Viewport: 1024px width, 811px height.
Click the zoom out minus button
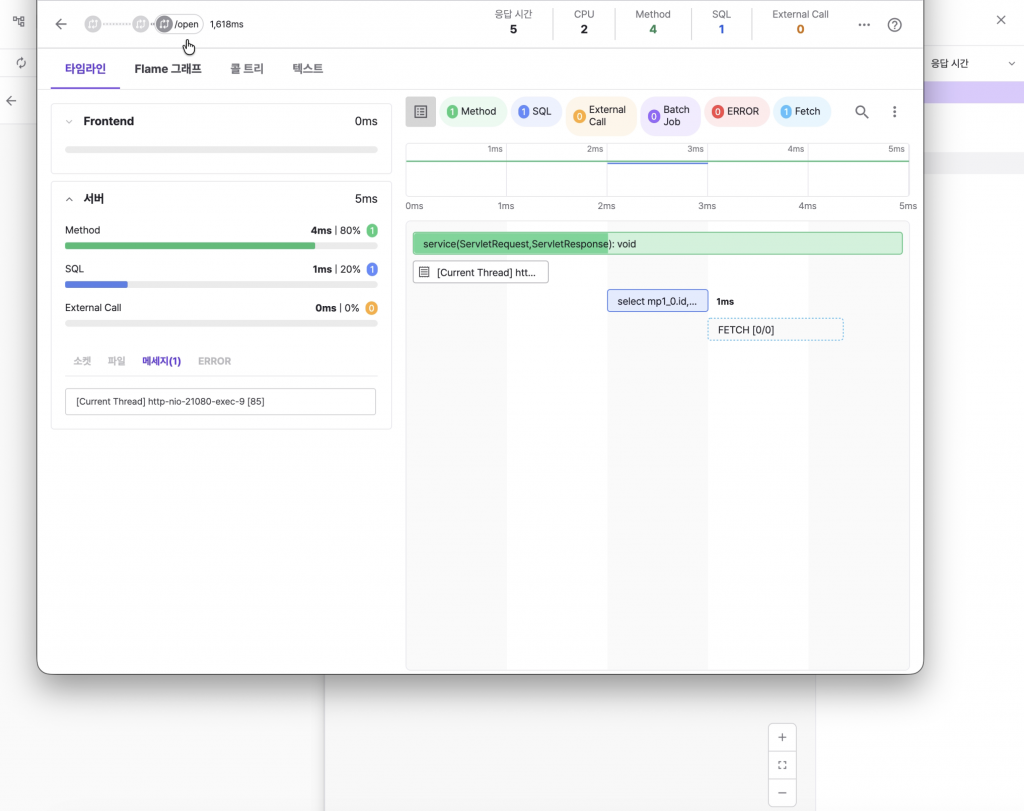(782, 792)
